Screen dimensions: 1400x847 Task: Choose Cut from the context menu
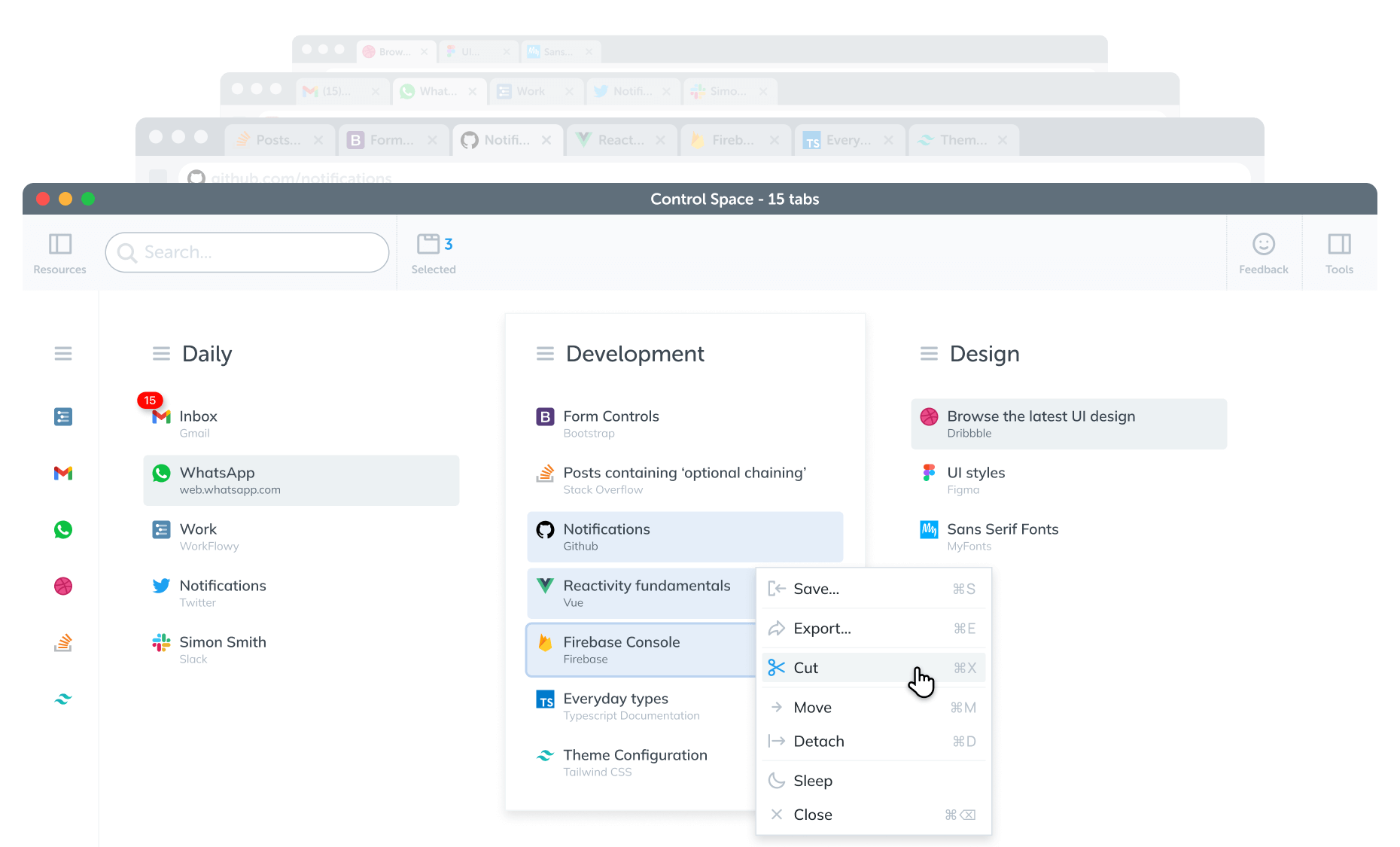pos(873,668)
